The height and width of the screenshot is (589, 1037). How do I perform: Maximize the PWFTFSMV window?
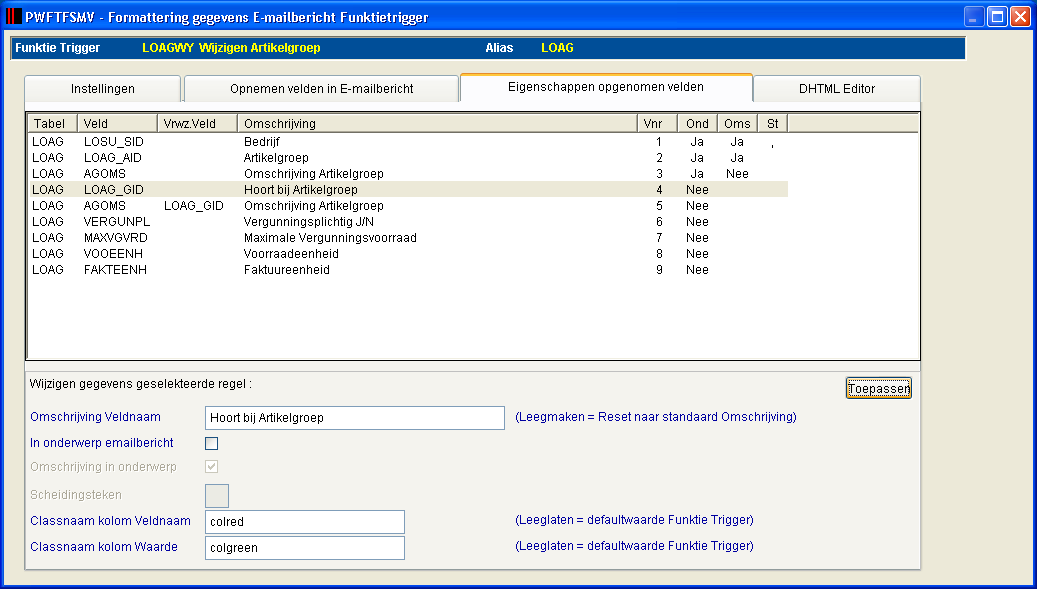pyautogui.click(x=997, y=17)
